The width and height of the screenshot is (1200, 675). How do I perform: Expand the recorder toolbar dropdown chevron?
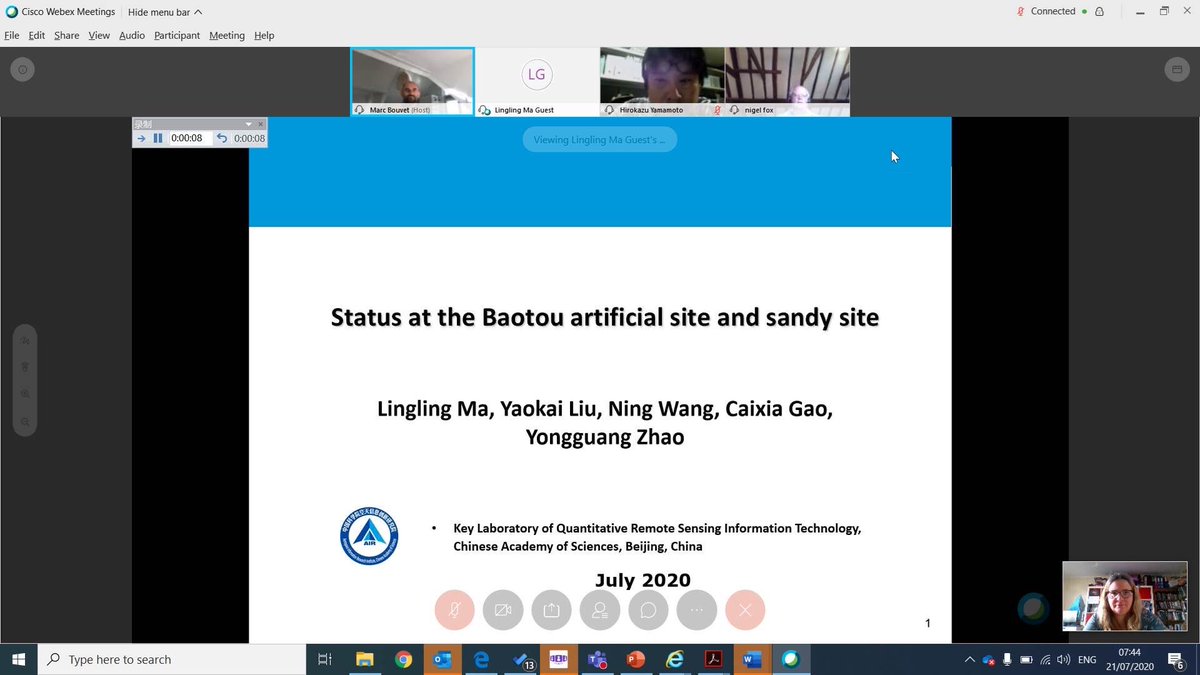pos(249,124)
